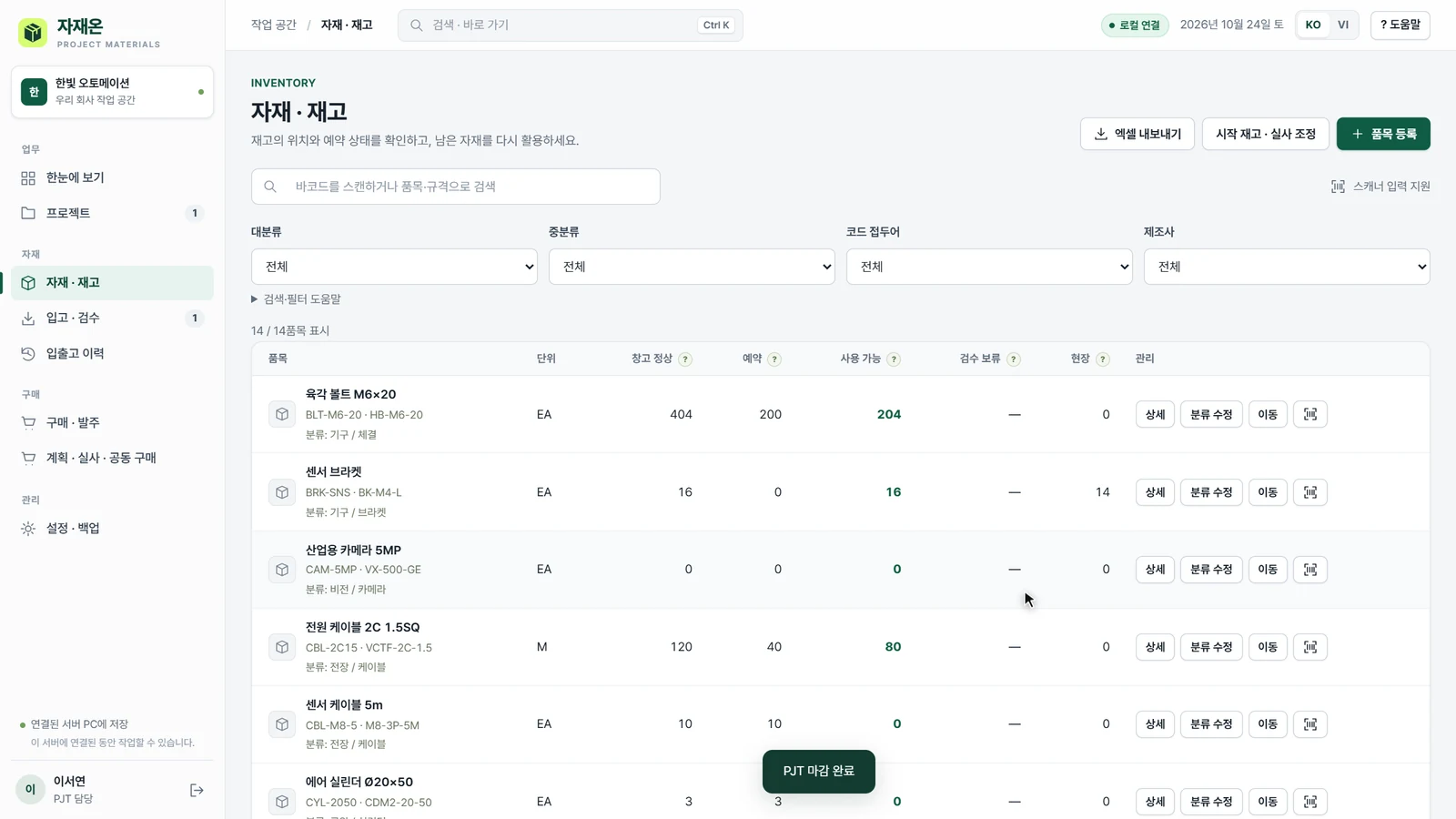Open 입고 · 검수 in sidebar
Viewport: 1456px width, 819px height.
112,318
